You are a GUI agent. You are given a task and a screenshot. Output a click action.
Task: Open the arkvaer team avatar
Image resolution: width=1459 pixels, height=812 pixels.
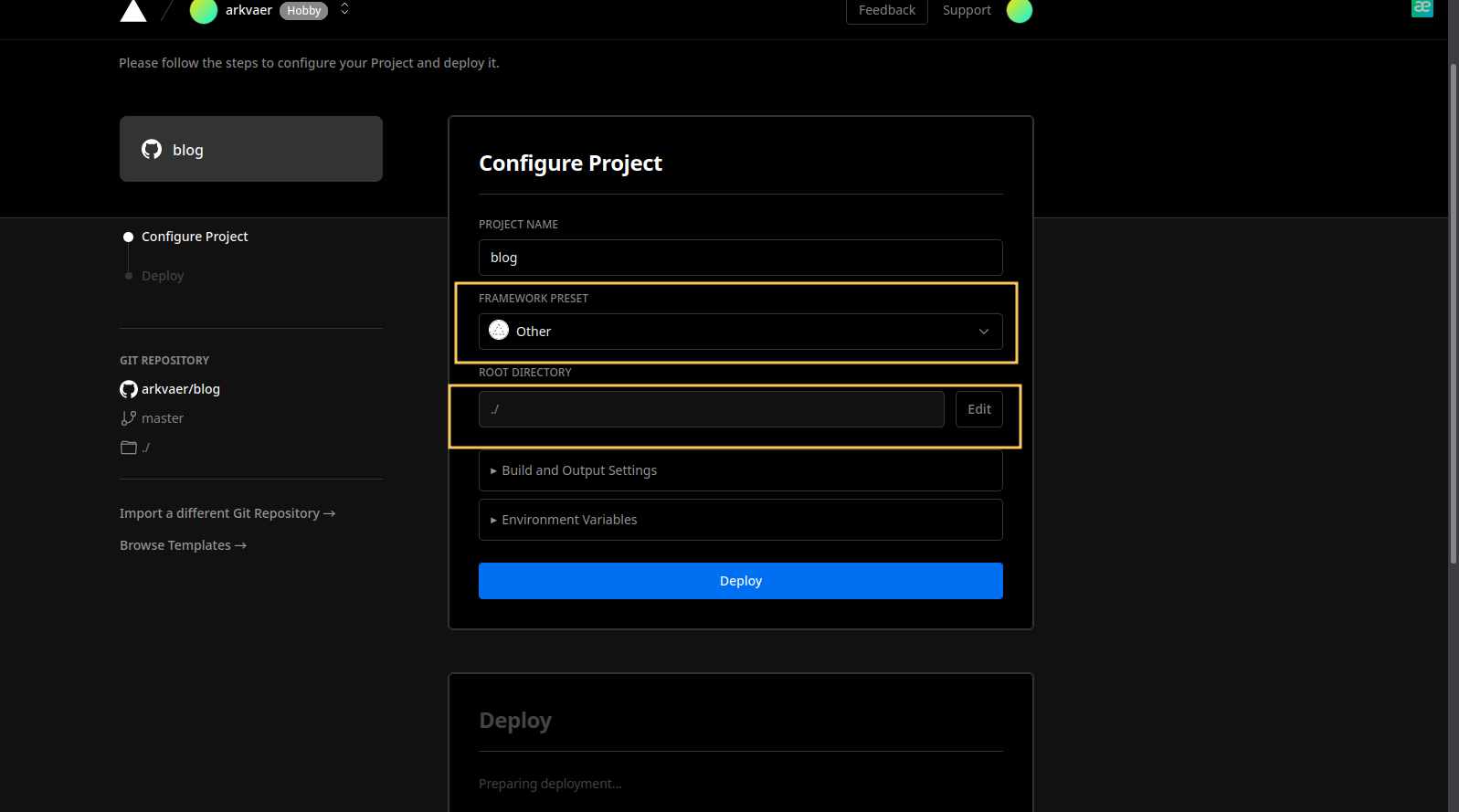pos(203,11)
